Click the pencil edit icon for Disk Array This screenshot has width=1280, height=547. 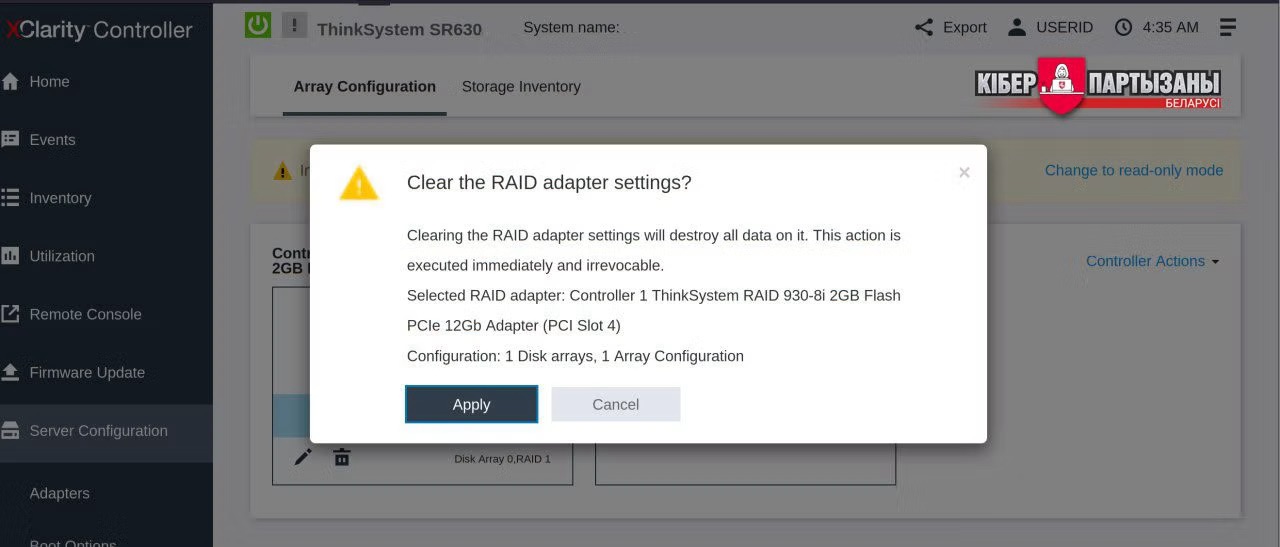point(303,457)
